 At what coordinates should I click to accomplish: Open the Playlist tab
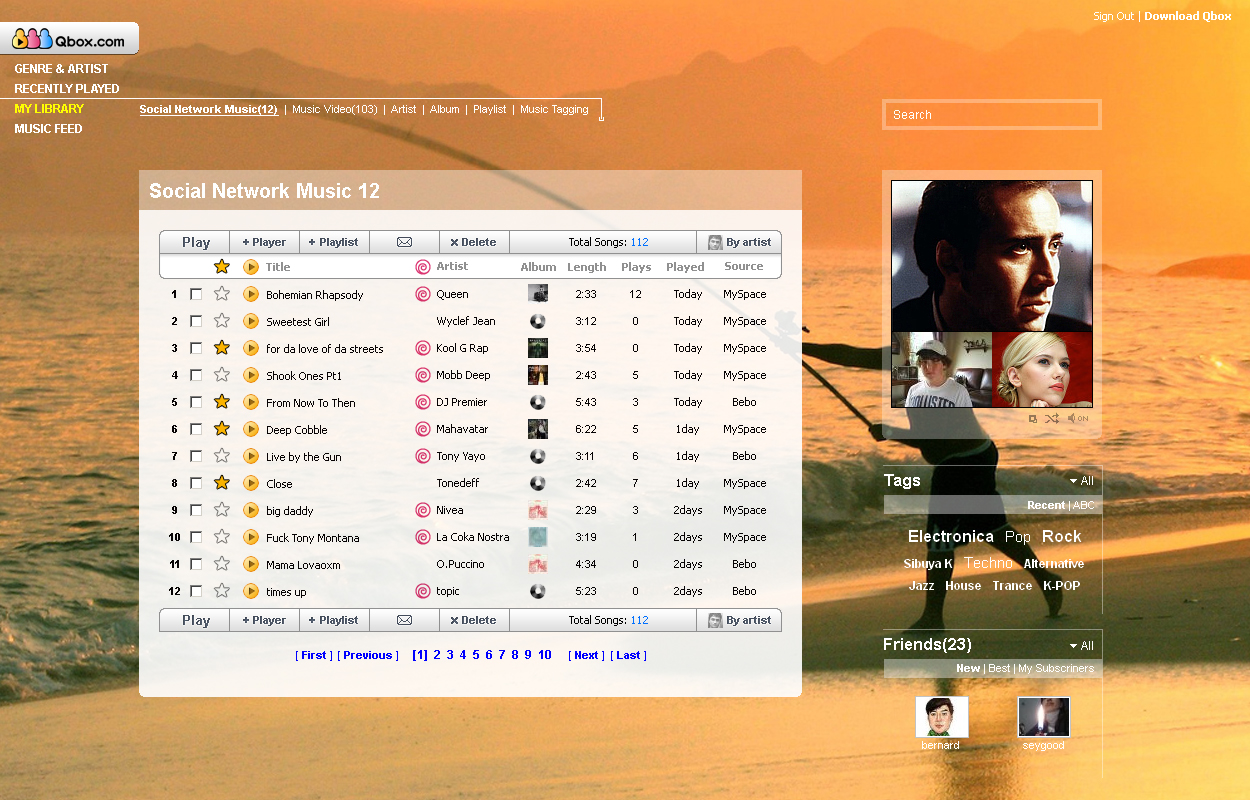pyautogui.click(x=490, y=109)
